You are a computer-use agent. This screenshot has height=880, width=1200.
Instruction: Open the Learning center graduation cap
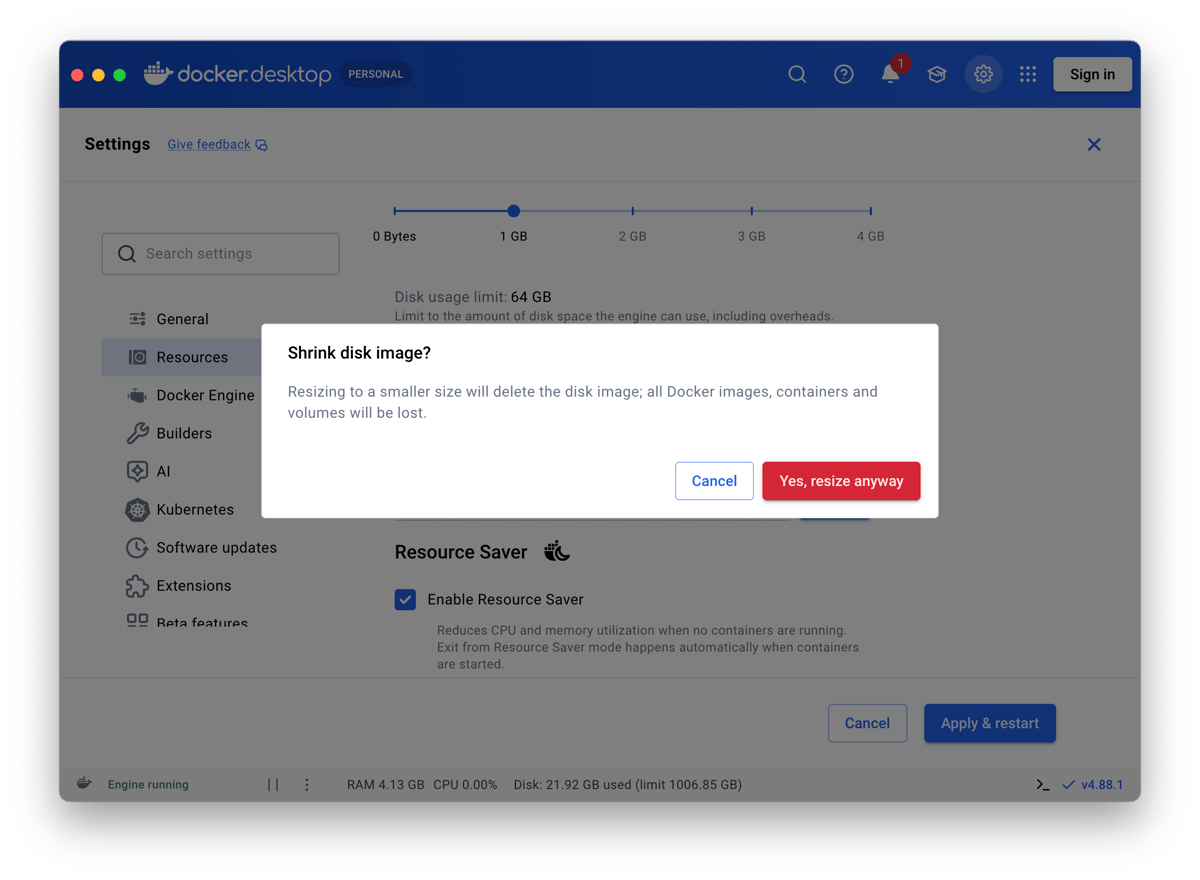tap(937, 74)
